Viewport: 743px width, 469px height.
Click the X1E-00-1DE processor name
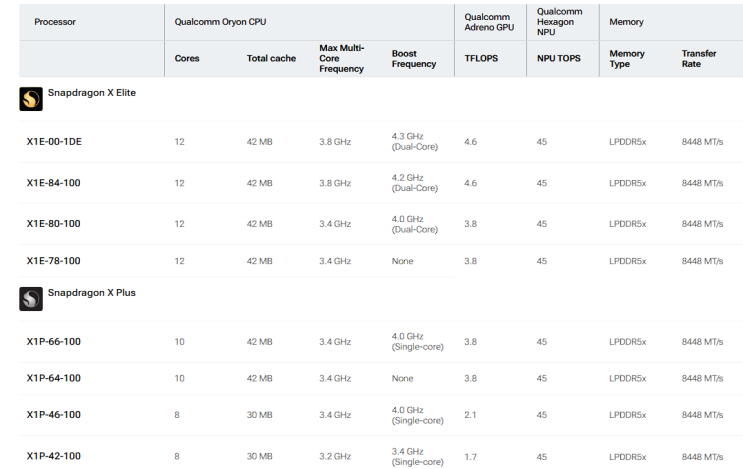(54, 142)
